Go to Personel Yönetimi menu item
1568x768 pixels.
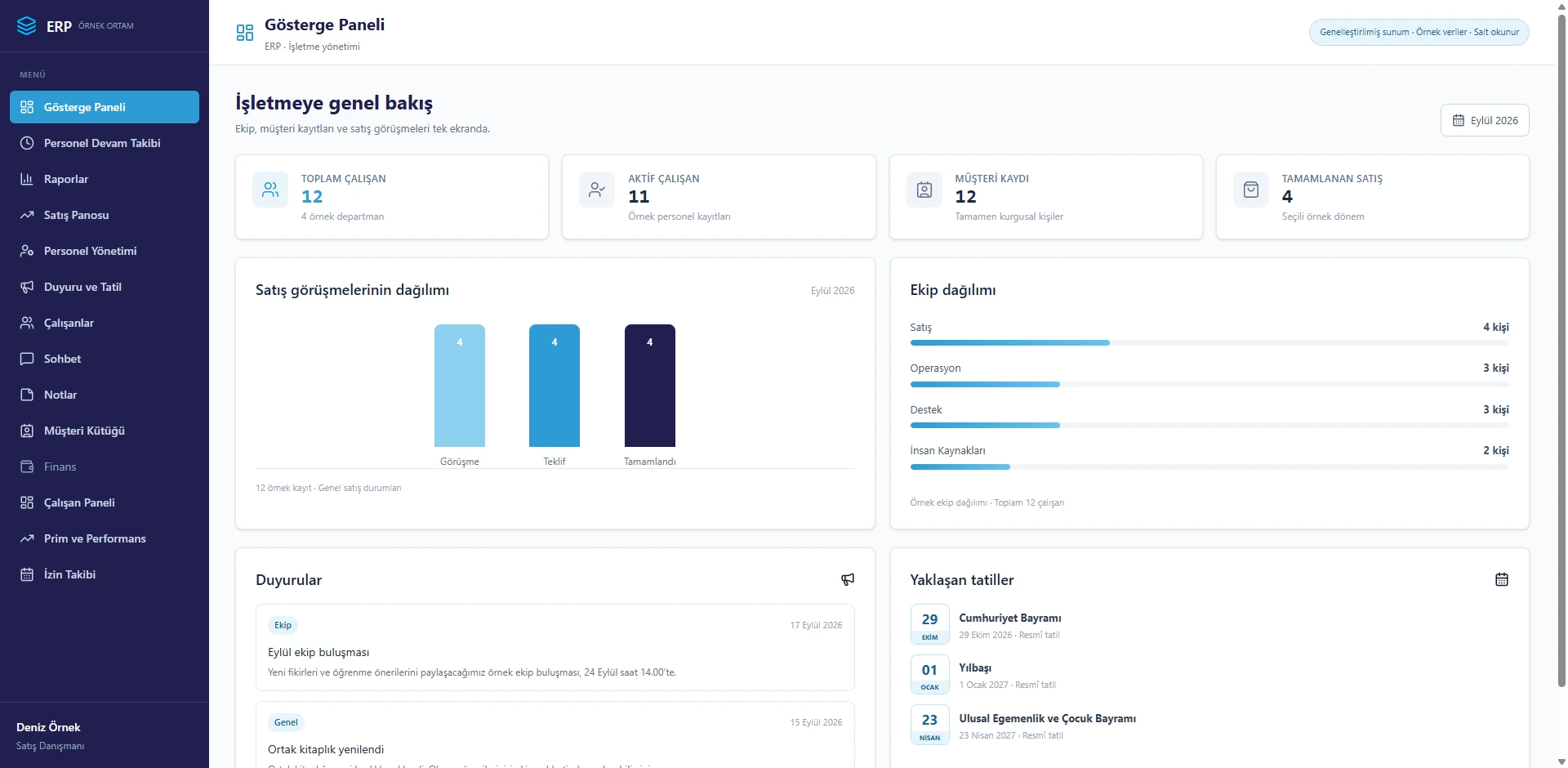tap(105, 251)
